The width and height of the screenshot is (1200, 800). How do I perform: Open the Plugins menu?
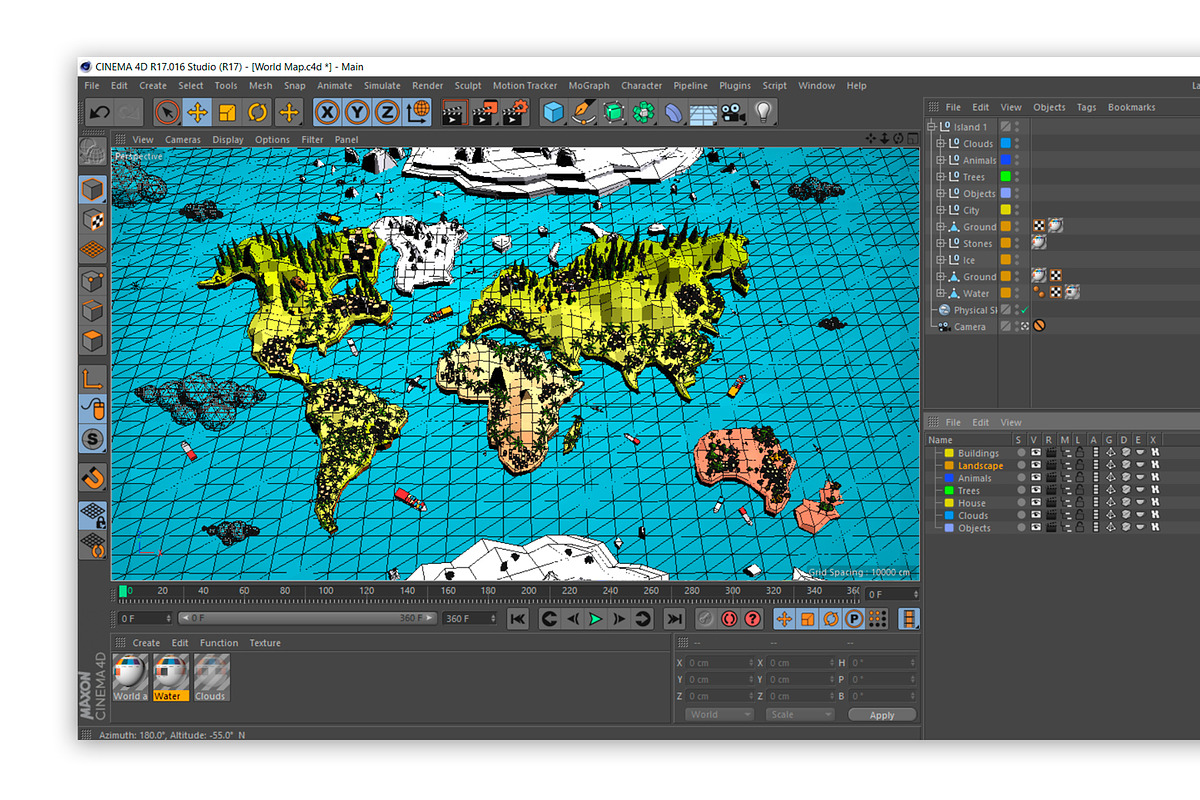pyautogui.click(x=735, y=86)
